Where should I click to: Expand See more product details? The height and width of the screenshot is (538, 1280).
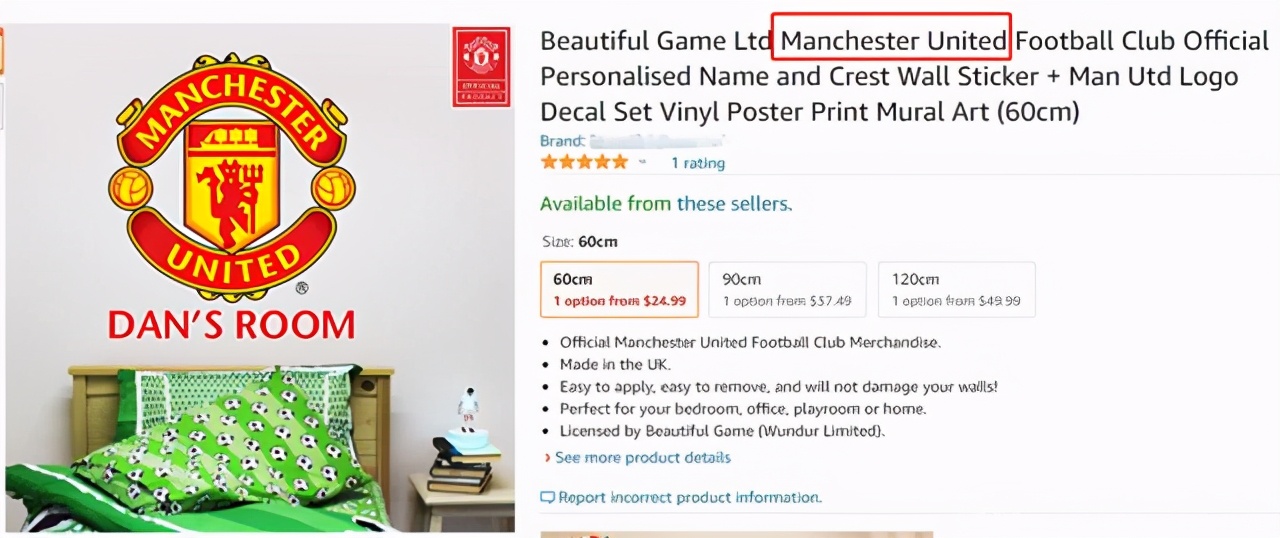[642, 457]
